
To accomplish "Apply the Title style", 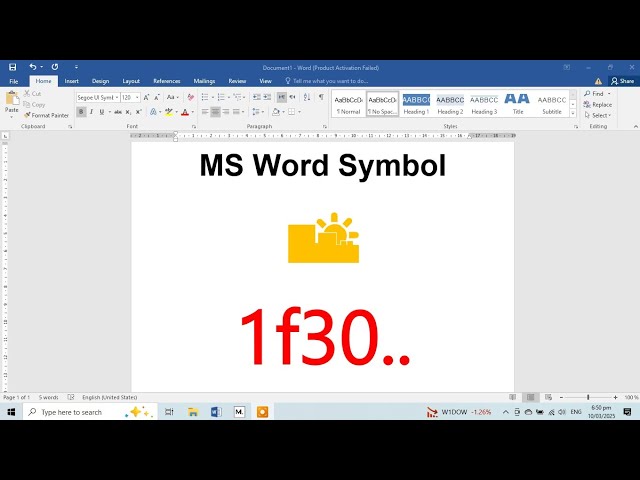I will click(518, 104).
